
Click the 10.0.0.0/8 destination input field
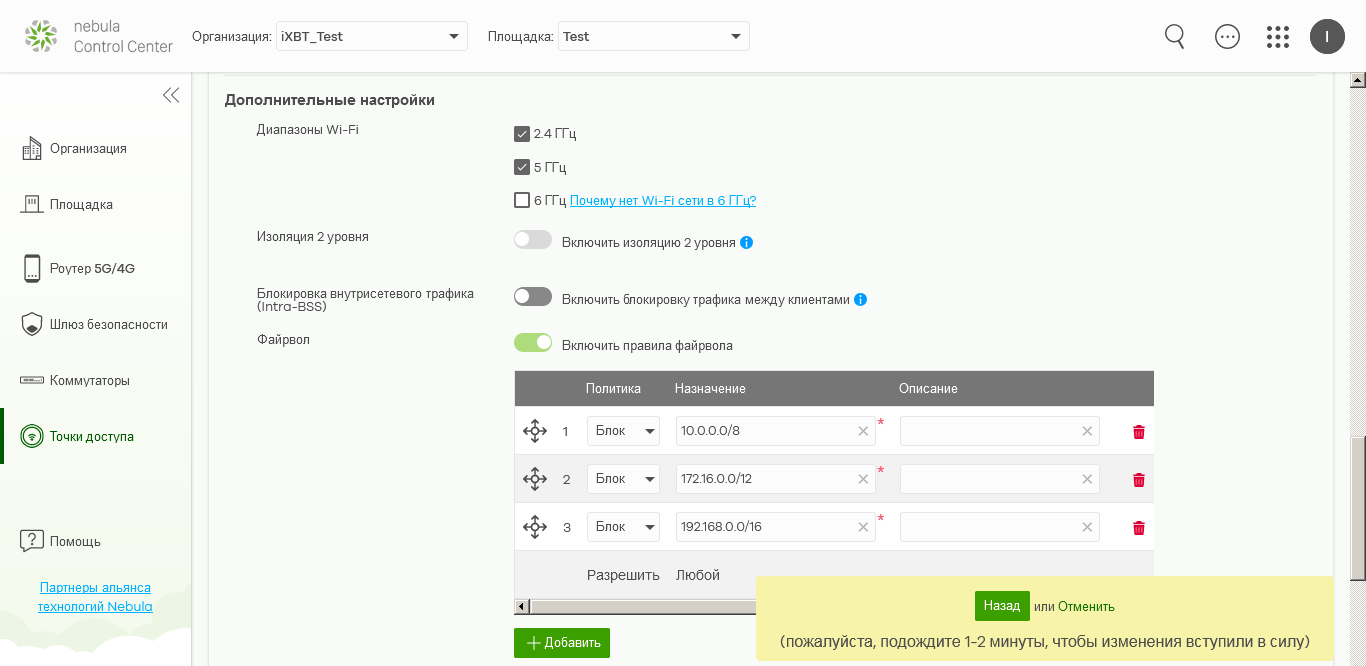tap(765, 431)
